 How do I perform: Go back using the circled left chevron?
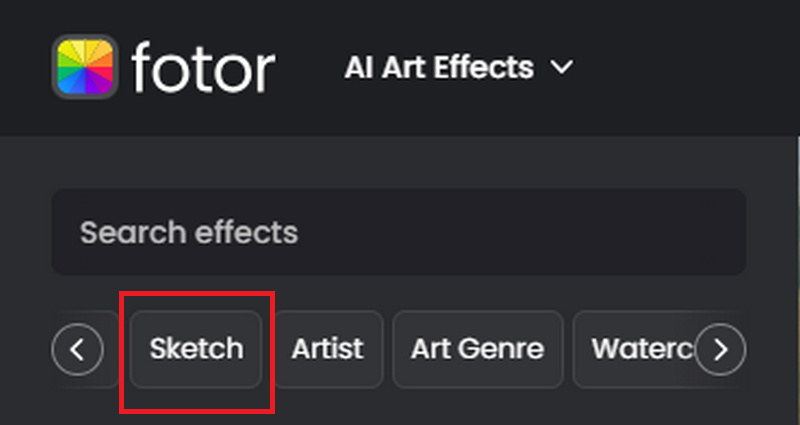pos(78,349)
